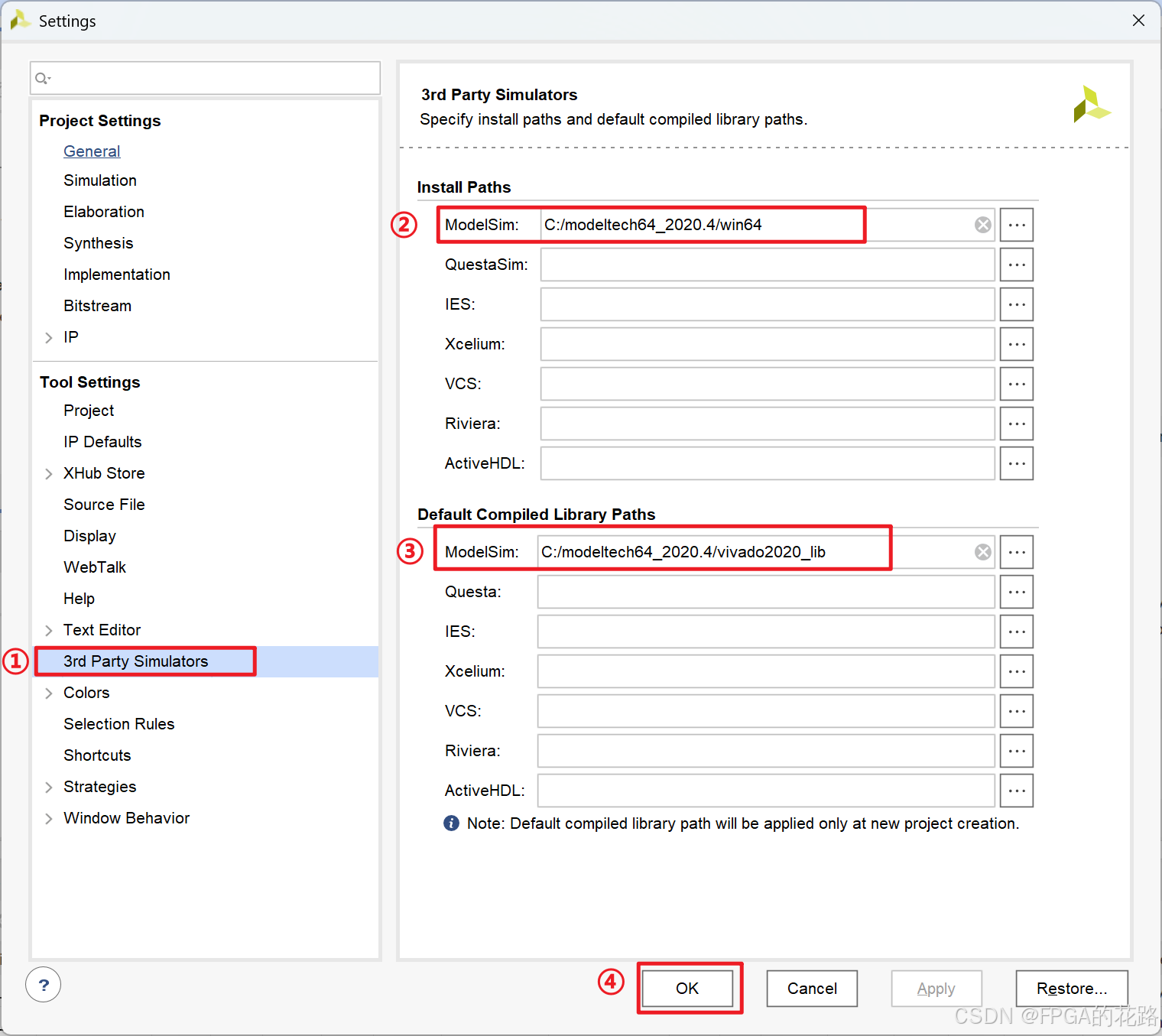Click the IES compiled library path field
The width and height of the screenshot is (1162, 1036).
coord(766,632)
